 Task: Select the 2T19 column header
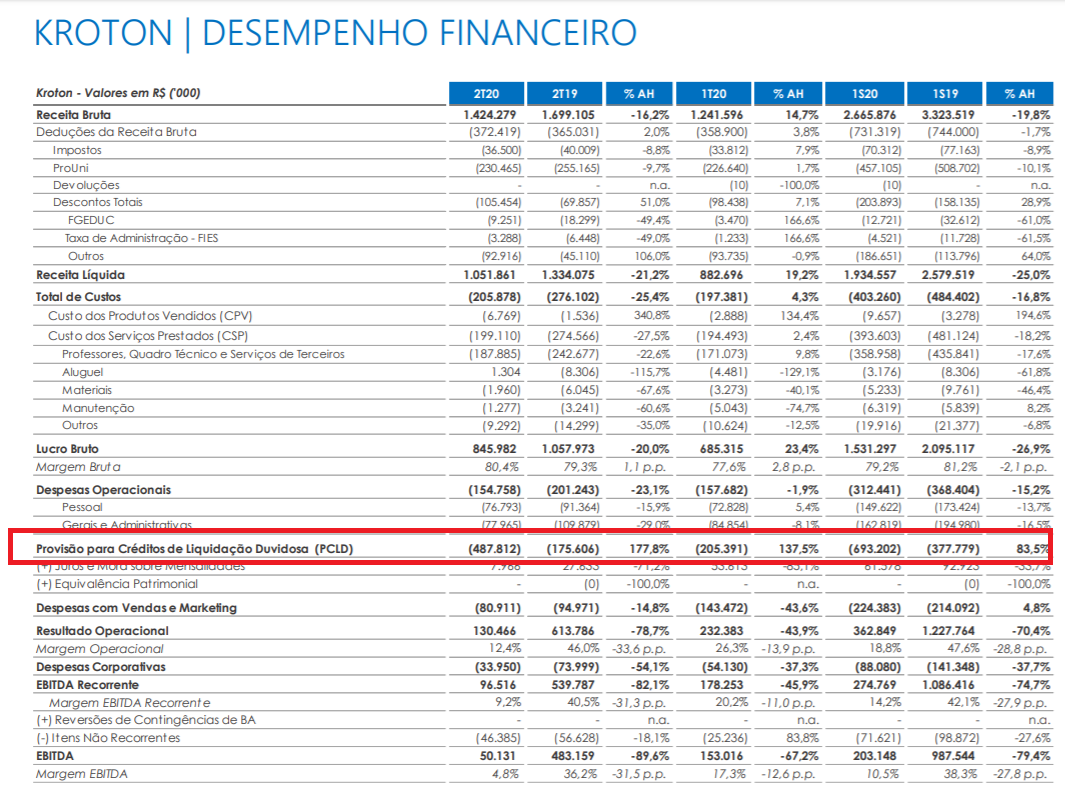coord(563,93)
